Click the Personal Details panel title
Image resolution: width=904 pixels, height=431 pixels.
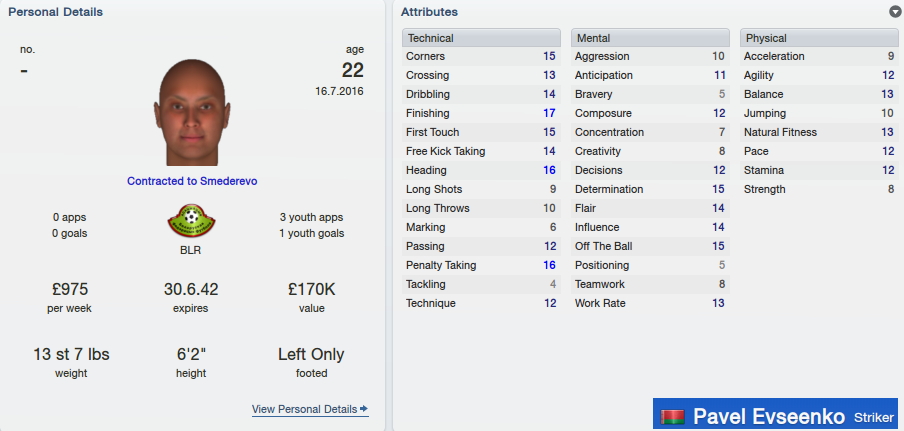55,12
